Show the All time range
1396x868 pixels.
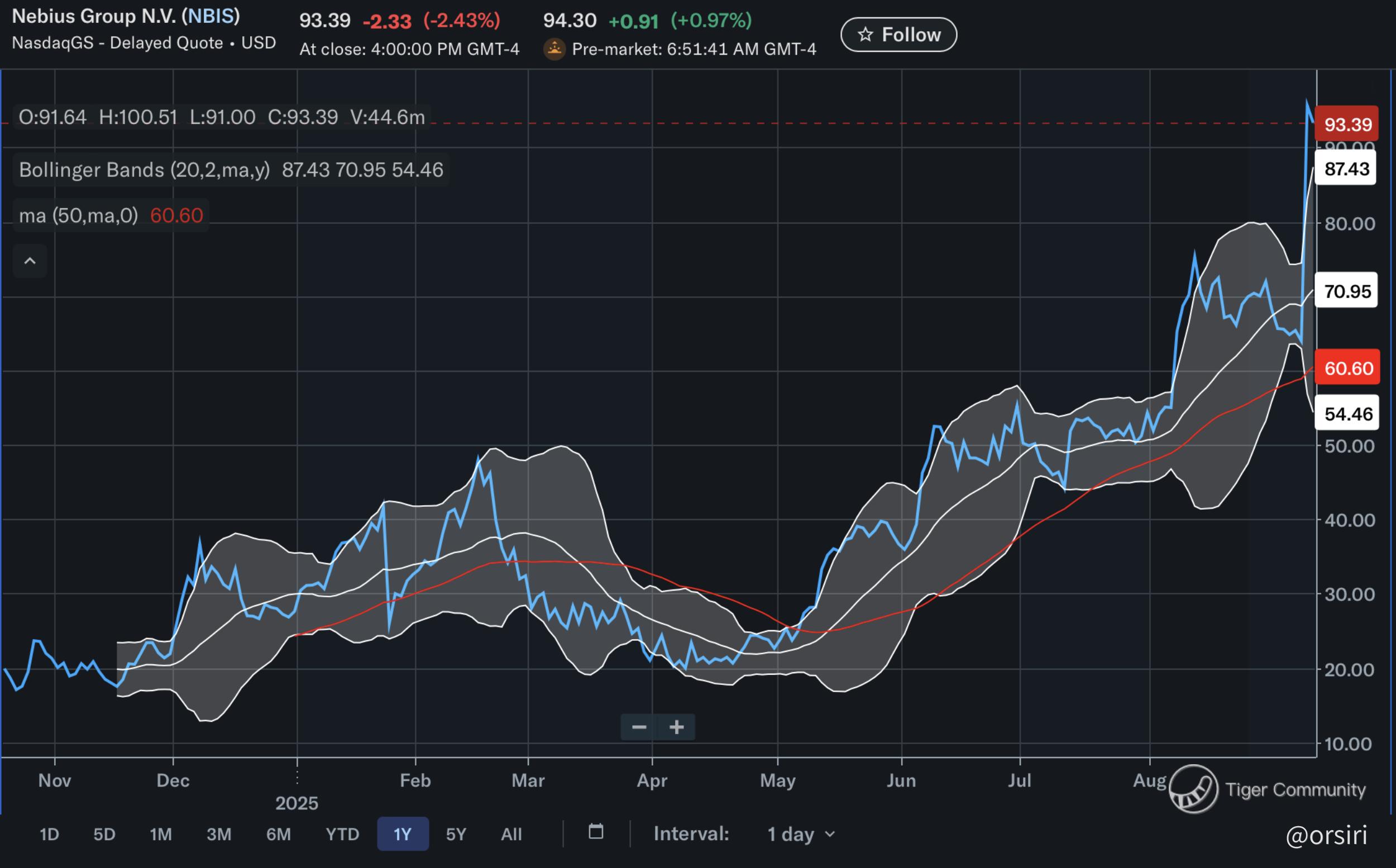[x=511, y=834]
